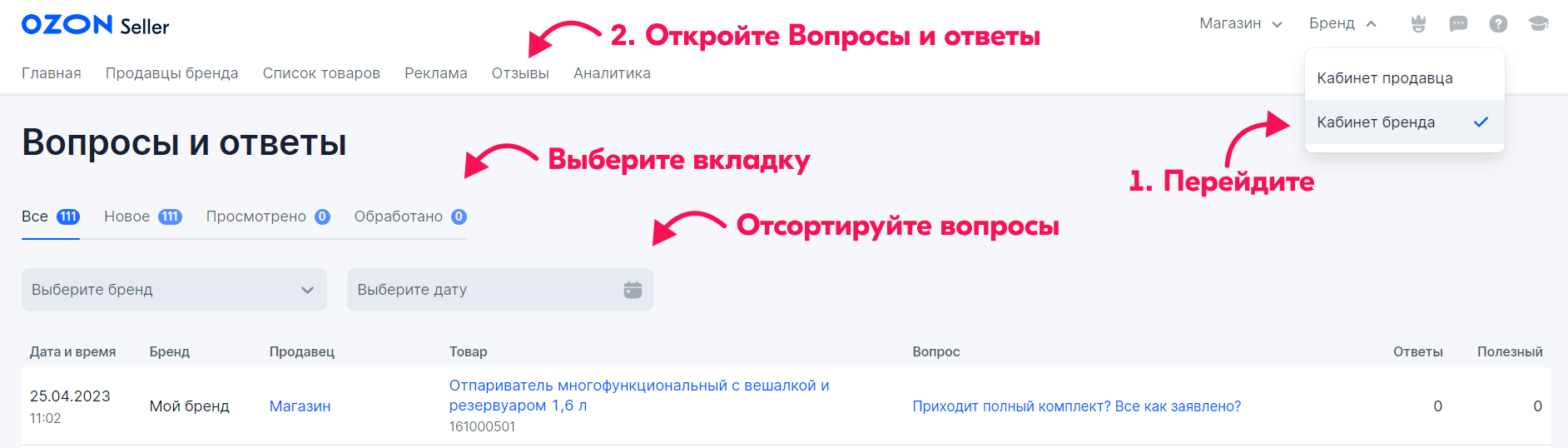The height and width of the screenshot is (448, 1568).
Task: Open question link Приходит полный комплект
Action: tap(1076, 406)
